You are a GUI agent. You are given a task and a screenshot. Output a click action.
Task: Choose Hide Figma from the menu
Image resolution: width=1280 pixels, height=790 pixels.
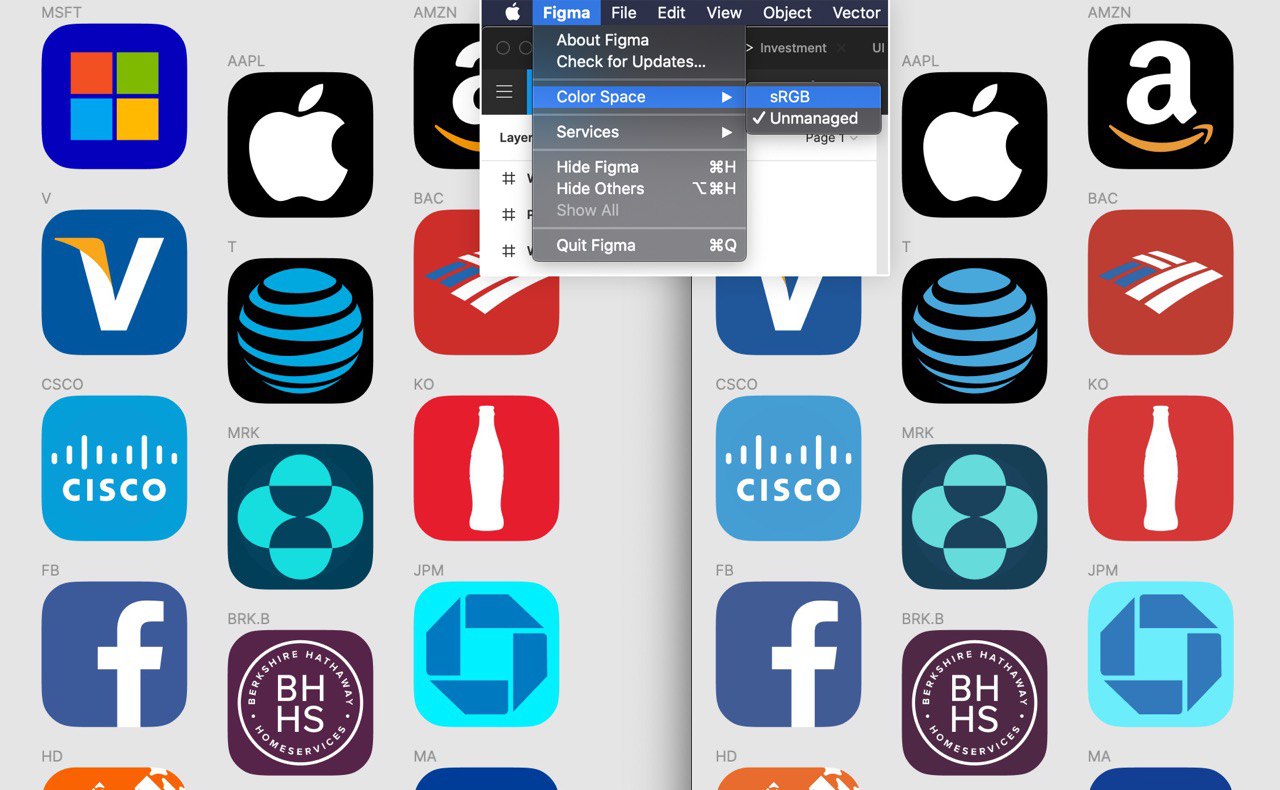click(639, 167)
